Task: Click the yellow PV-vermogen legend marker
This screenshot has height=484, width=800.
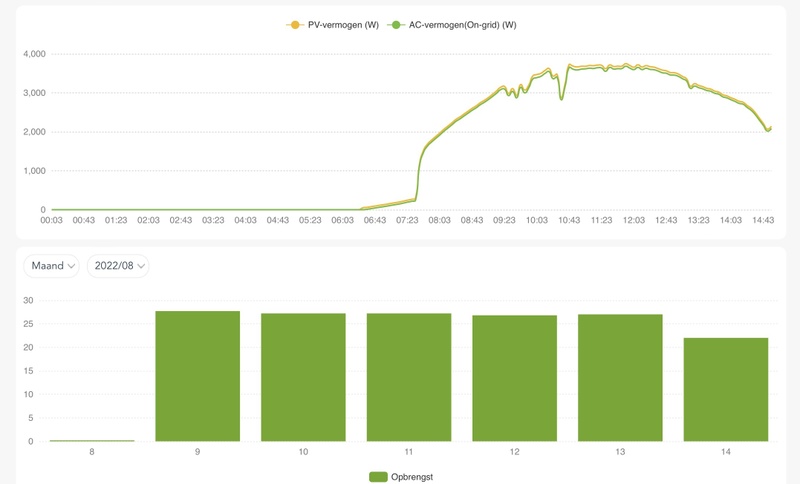Action: point(293,24)
